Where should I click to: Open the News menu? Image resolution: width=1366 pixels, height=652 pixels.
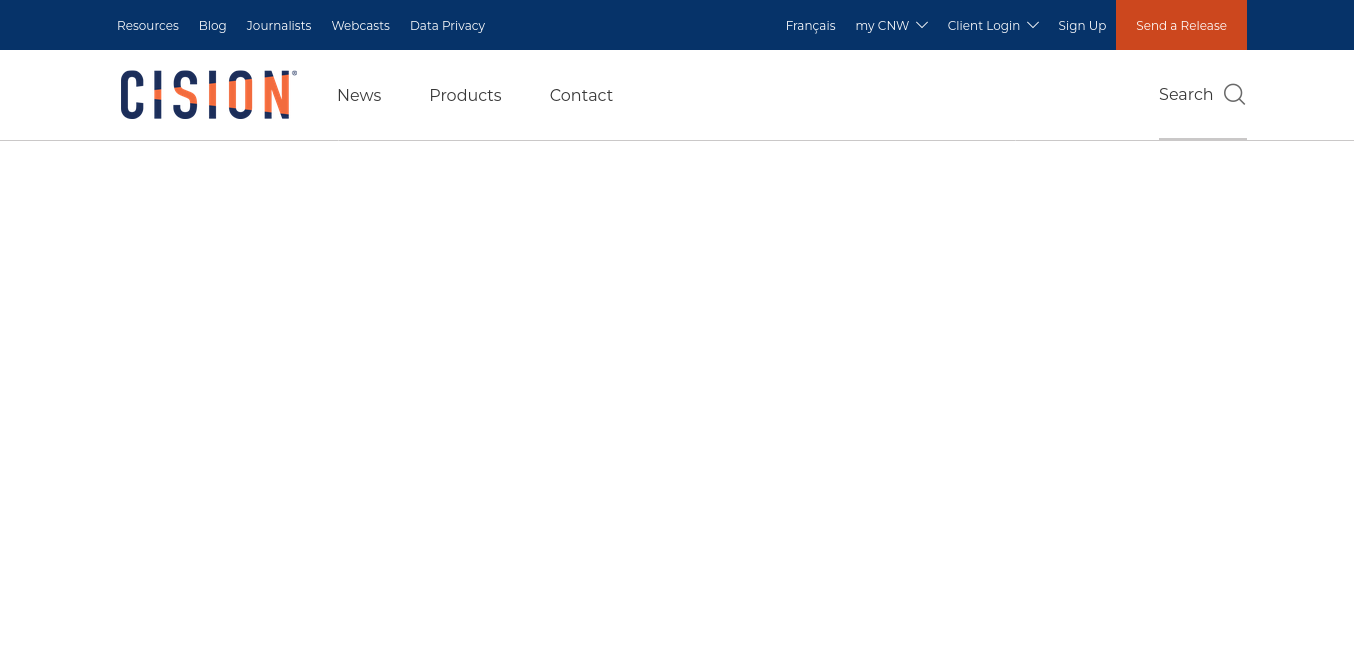359,95
